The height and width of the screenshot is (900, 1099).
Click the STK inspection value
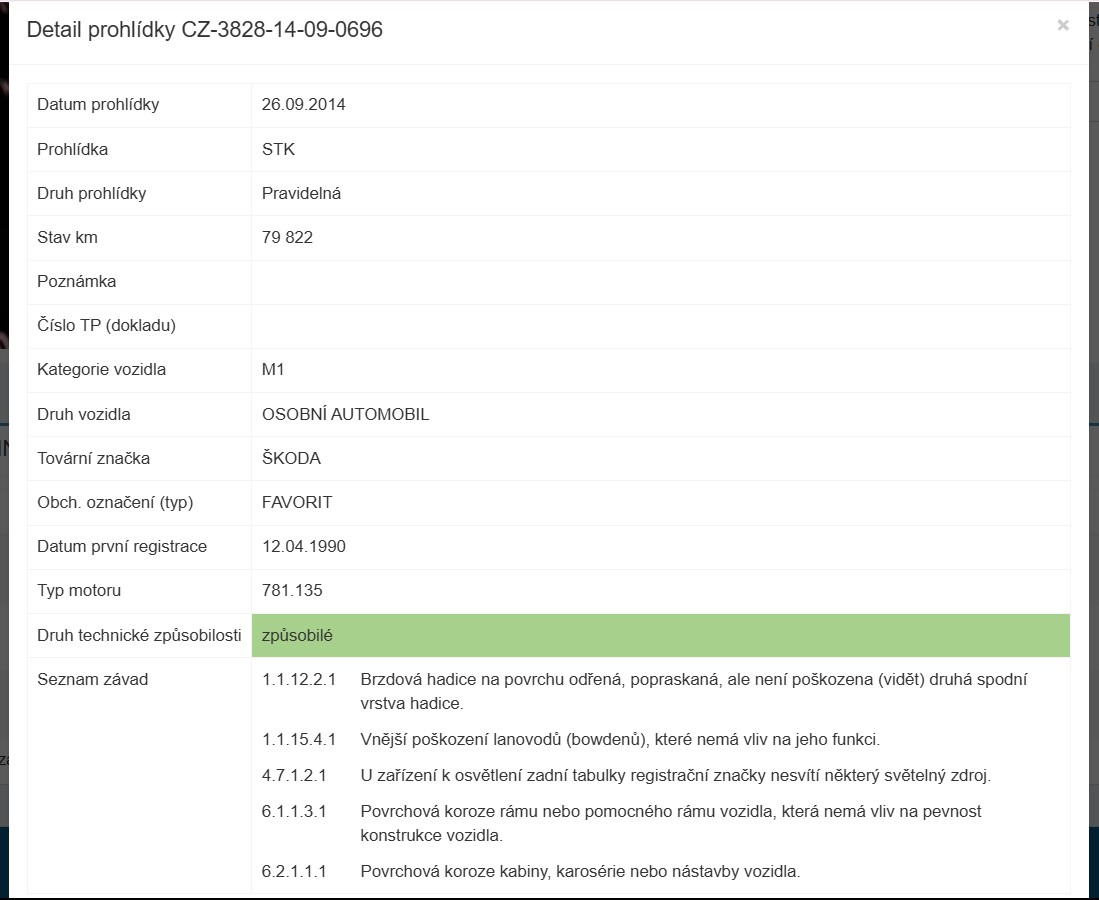tap(278, 149)
